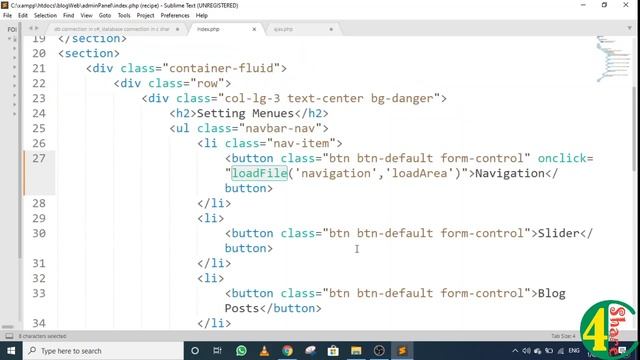Click unsaved dot on ajax.php tab
The width and height of the screenshot is (640, 360).
point(331,29)
